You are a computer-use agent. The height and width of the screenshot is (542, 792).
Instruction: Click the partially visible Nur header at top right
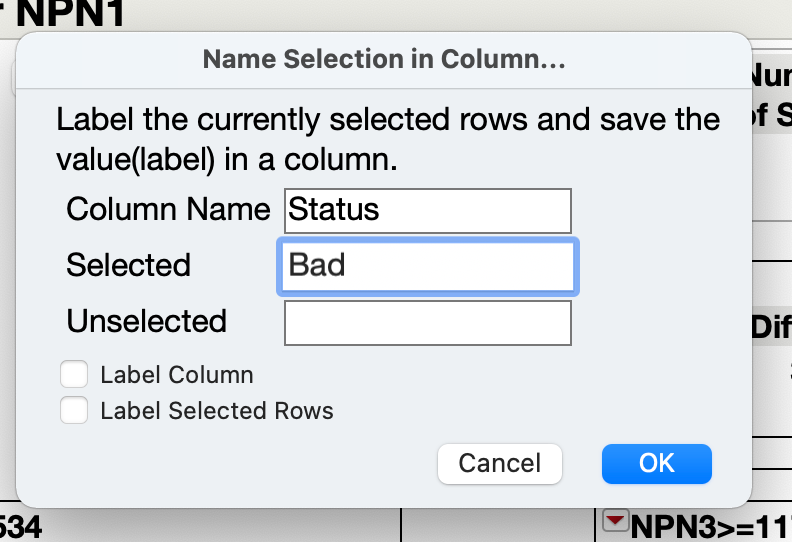[x=771, y=76]
